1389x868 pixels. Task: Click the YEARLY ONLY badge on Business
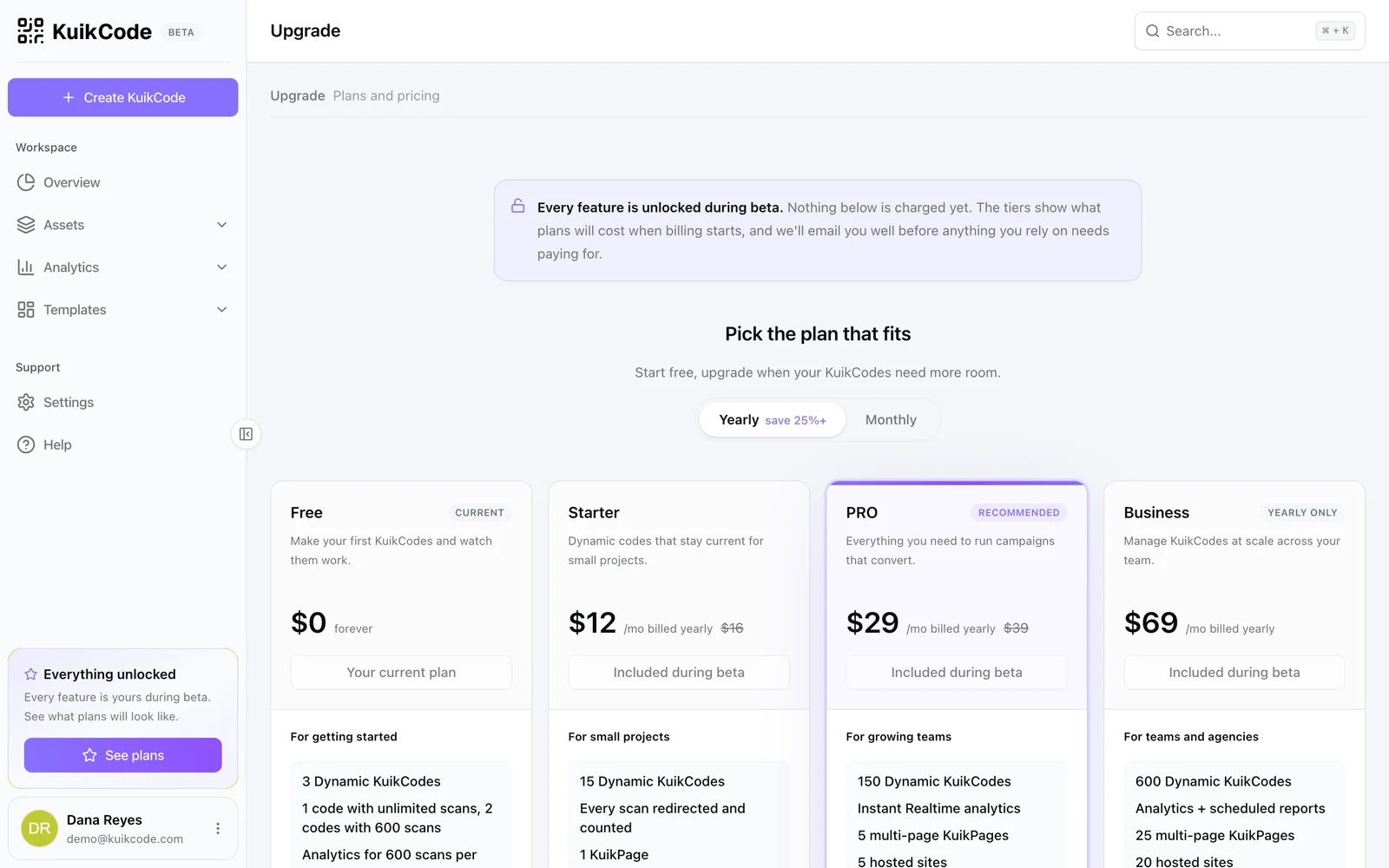tap(1302, 513)
